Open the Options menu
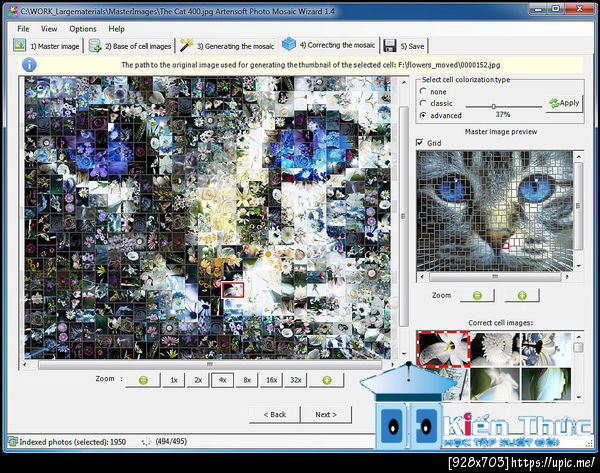 coord(83,29)
